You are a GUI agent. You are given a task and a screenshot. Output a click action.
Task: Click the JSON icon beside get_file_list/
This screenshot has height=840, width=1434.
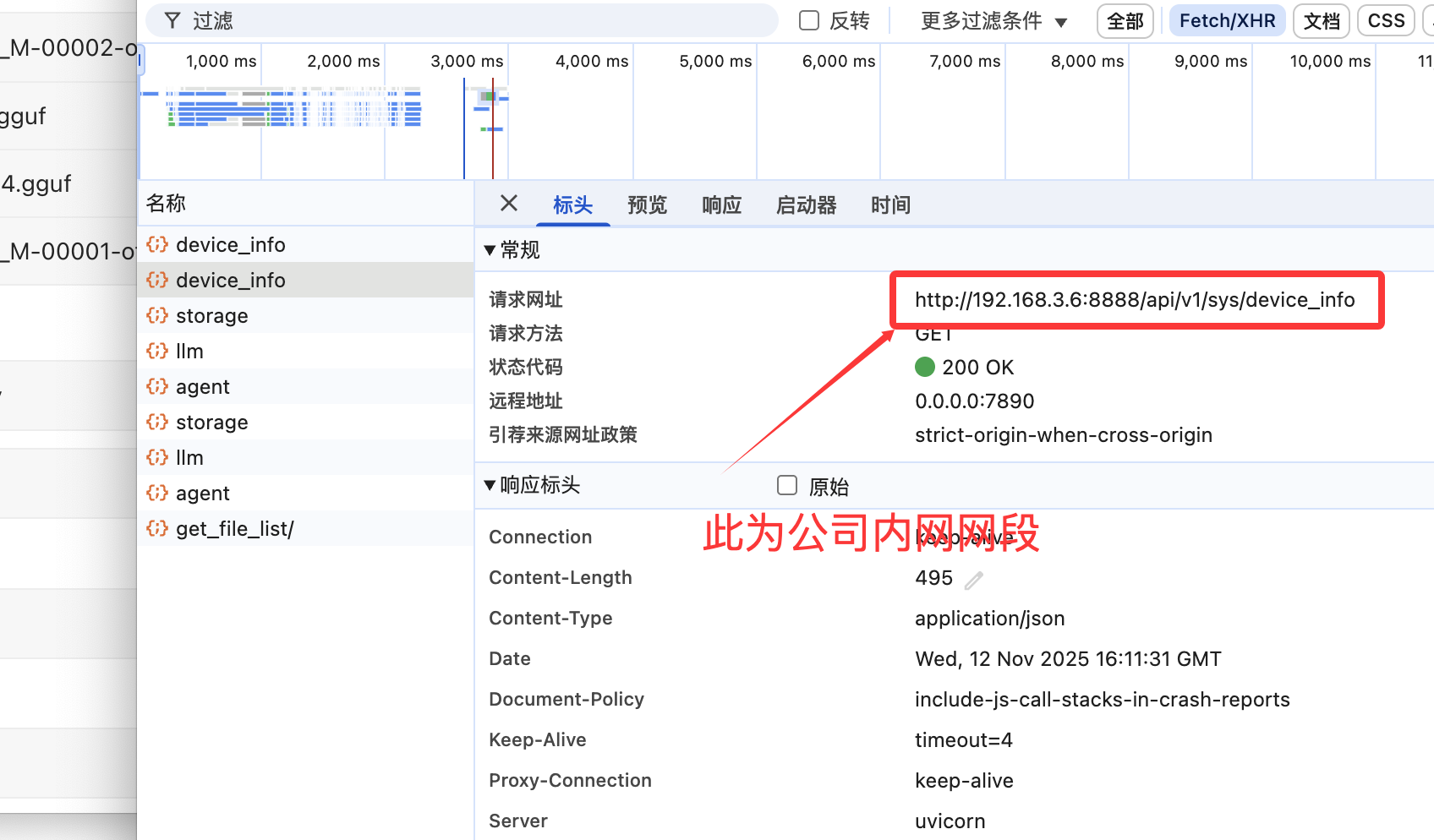coord(156,529)
